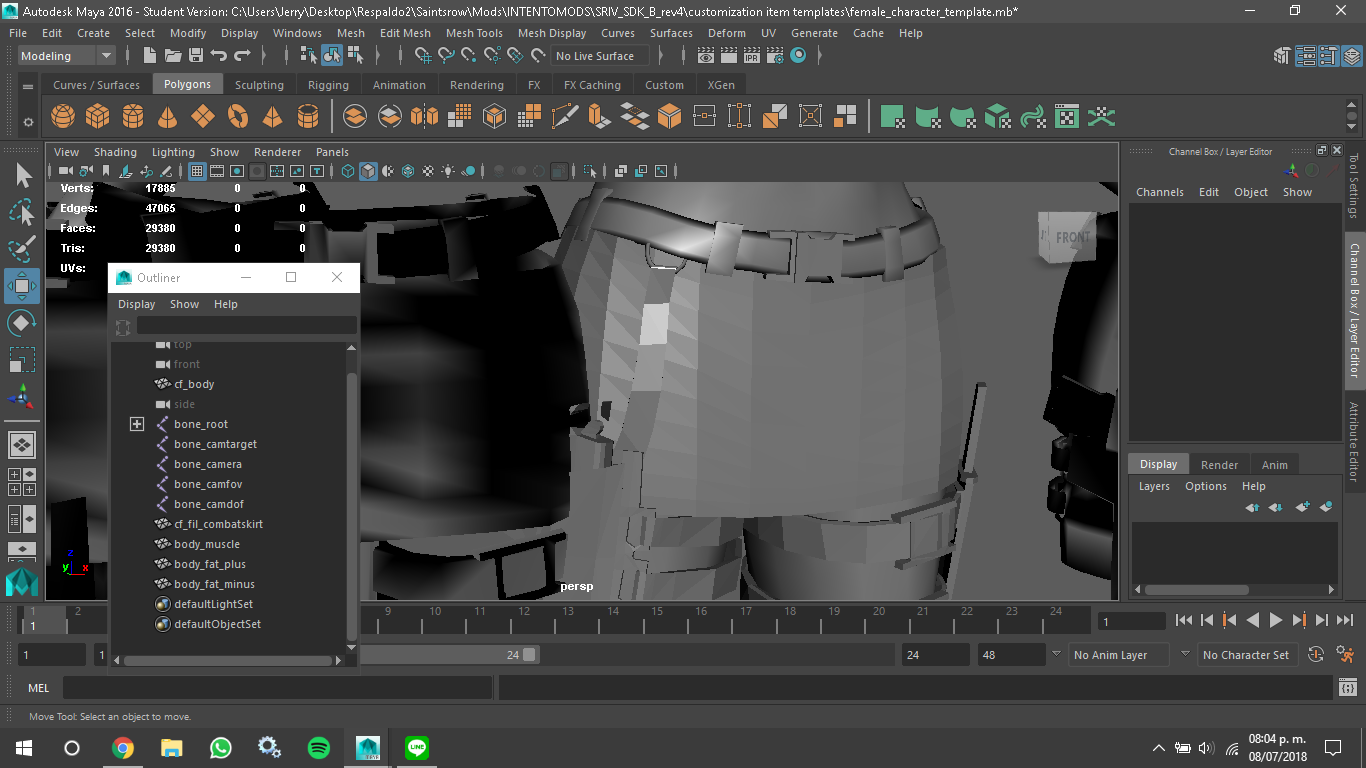Click the Undo arrow icon
Screen dimensions: 1366x768
click(x=219, y=56)
